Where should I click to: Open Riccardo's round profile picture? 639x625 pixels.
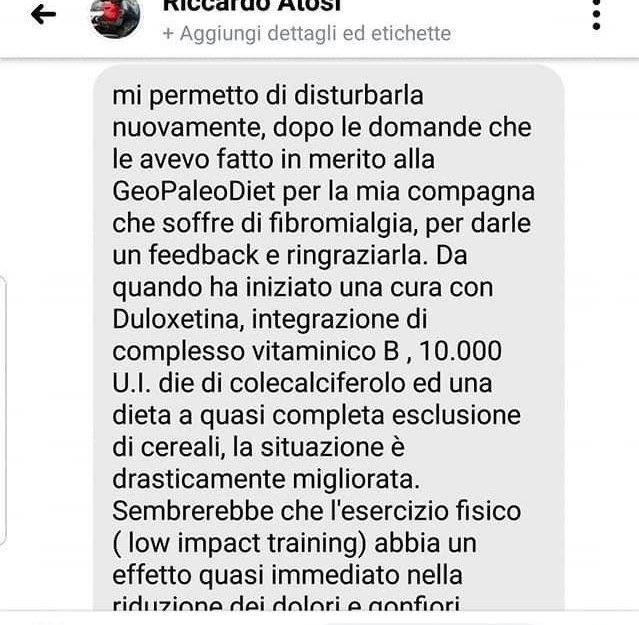coord(115,16)
